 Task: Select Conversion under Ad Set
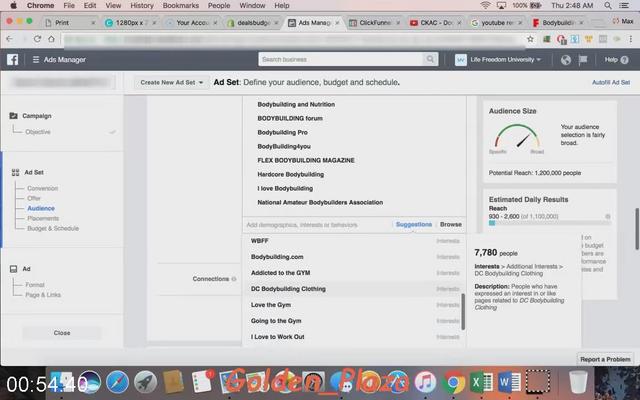pyautogui.click(x=42, y=188)
